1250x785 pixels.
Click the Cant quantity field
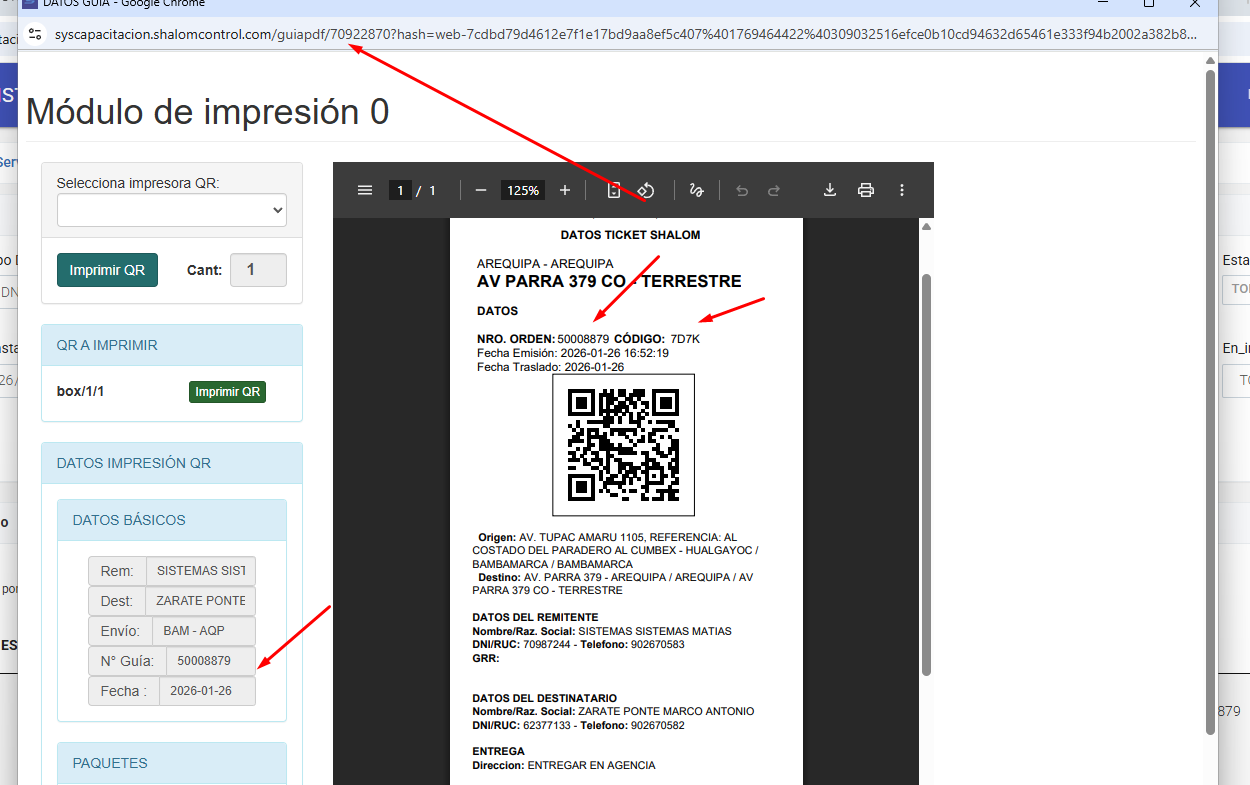pyautogui.click(x=258, y=270)
